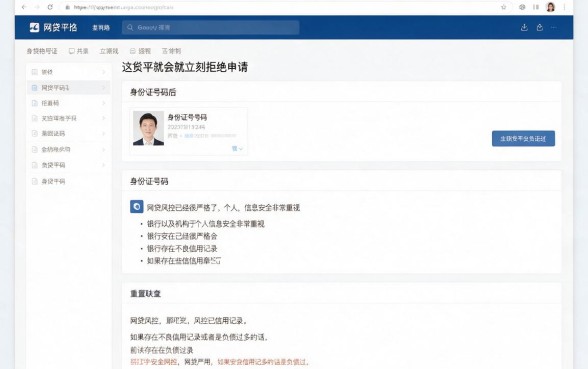Screen dimensions: 588x369
Task: Open the fourth sidebar entry below 拒首码
Action: pyautogui.click(x=69, y=118)
